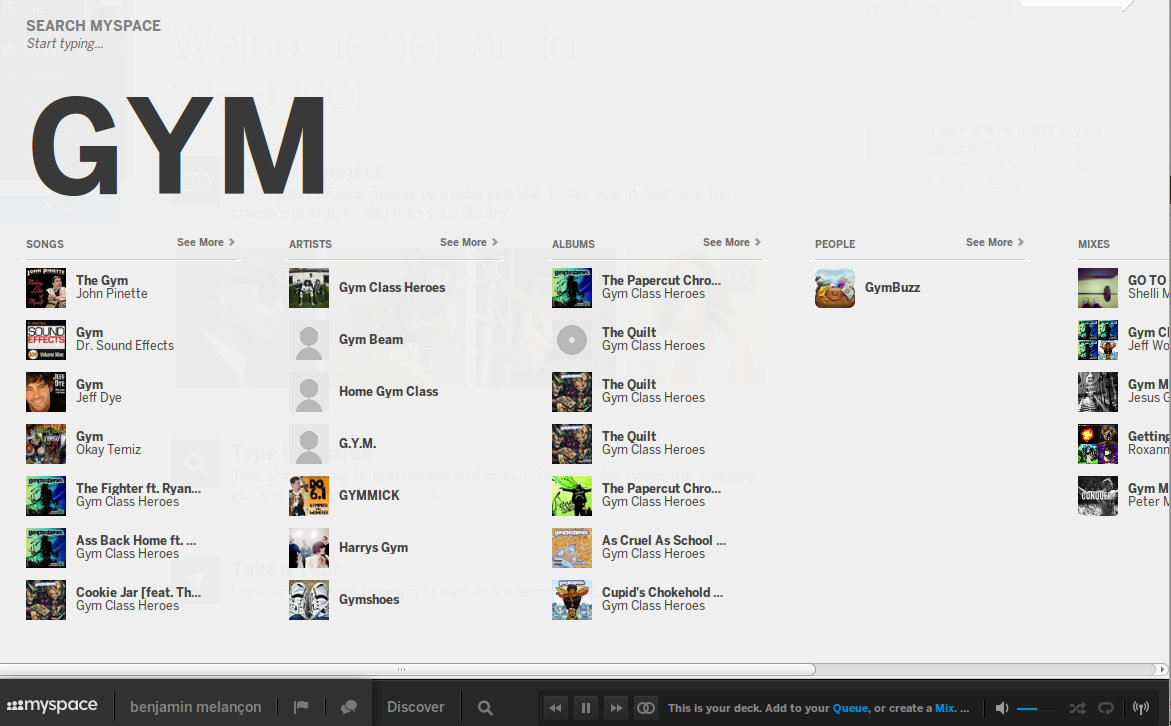The width and height of the screenshot is (1171, 726).
Task: Expand See More for Albums
Action: (732, 242)
